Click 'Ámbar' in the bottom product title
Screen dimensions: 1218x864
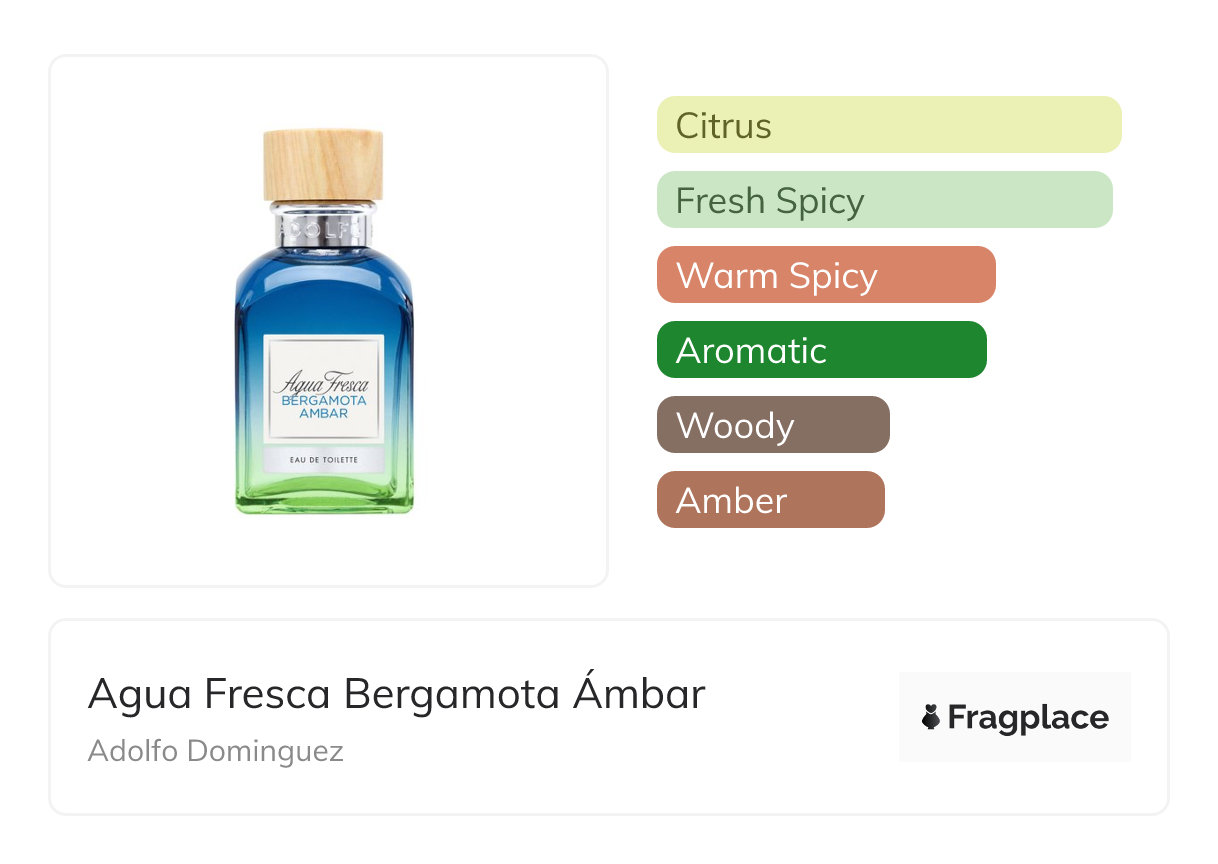(x=639, y=694)
